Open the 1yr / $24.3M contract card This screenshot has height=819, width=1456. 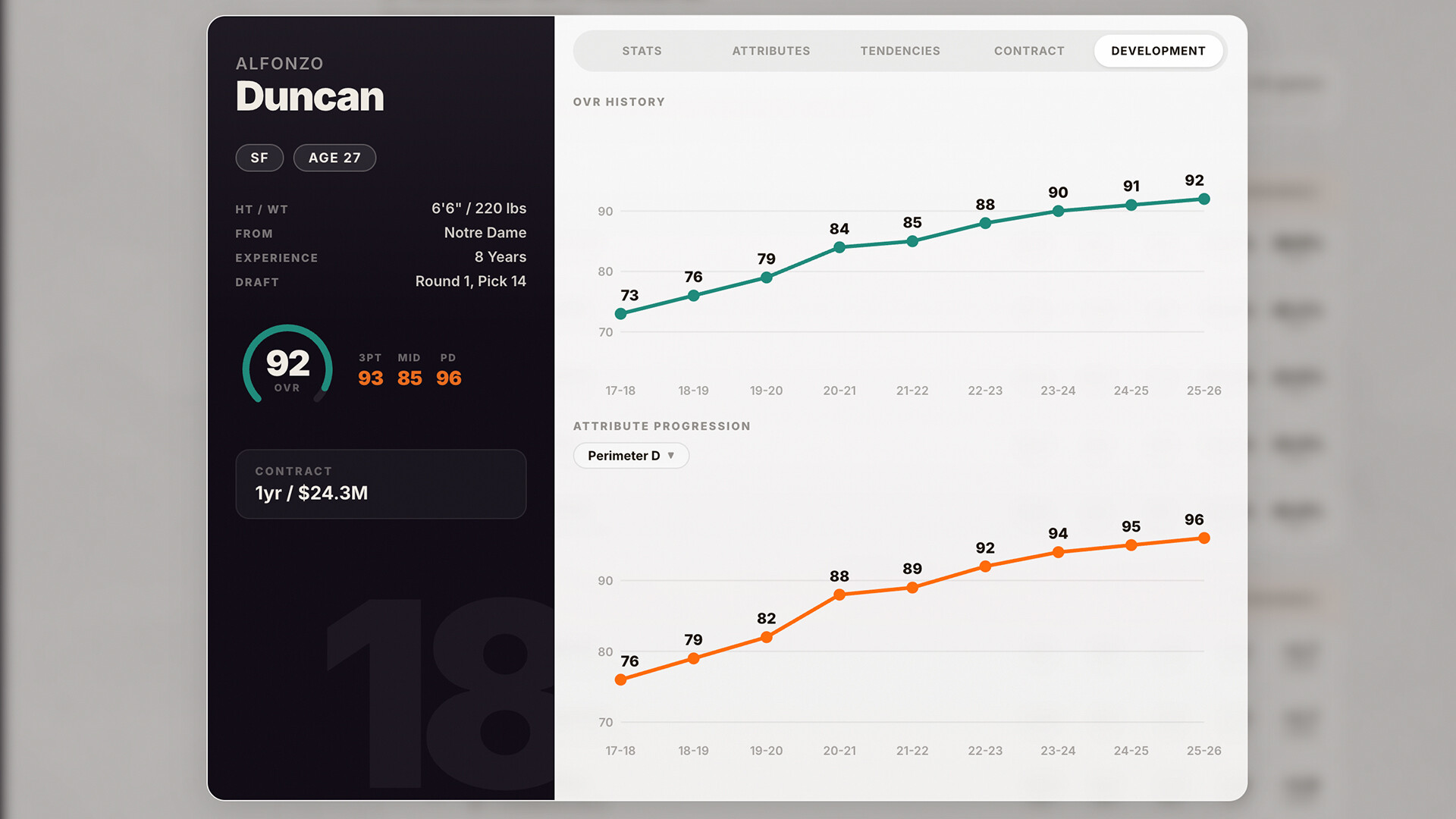pos(381,484)
